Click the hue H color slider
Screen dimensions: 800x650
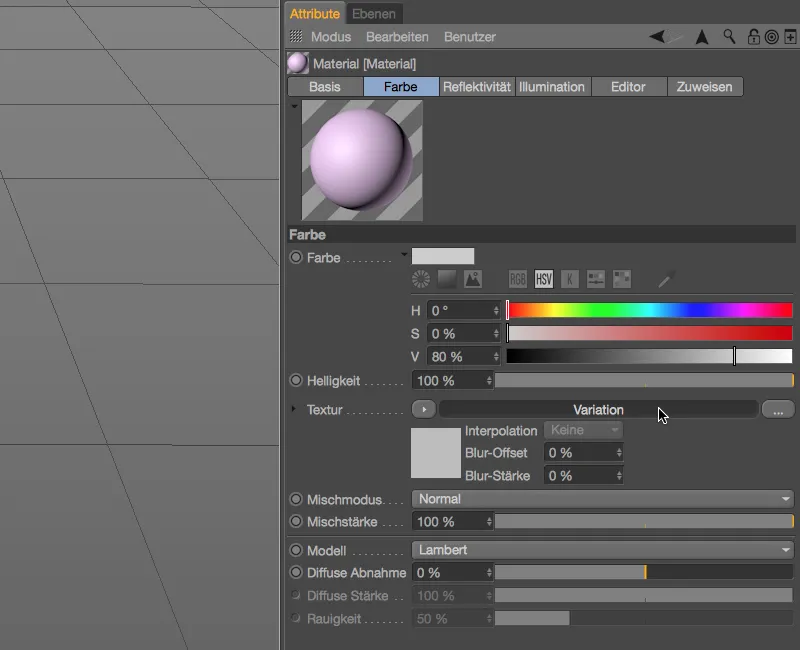tap(649, 310)
